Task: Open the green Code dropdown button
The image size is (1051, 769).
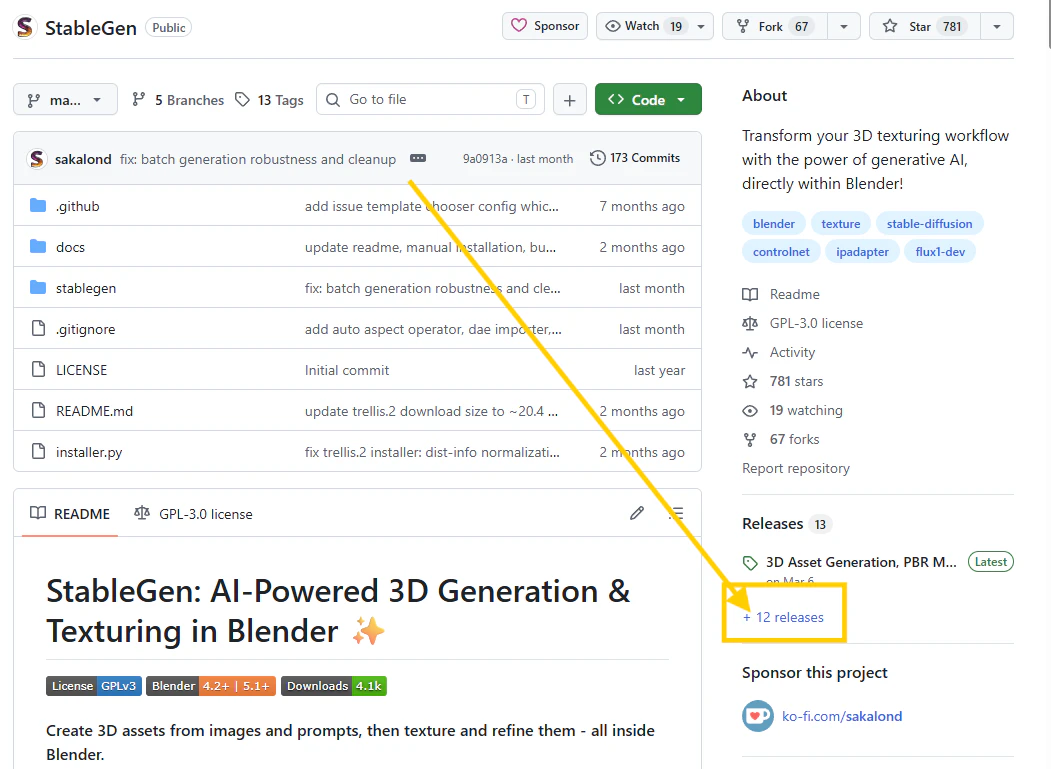Action: click(x=648, y=100)
